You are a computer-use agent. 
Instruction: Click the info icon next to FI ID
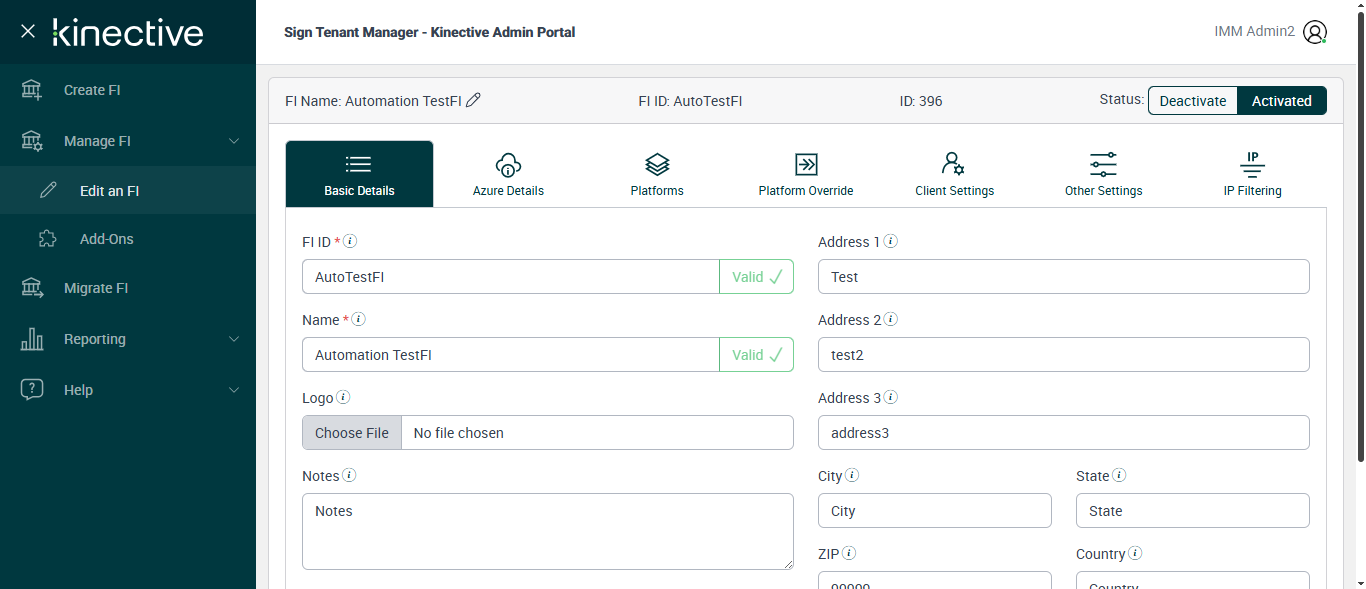point(351,241)
